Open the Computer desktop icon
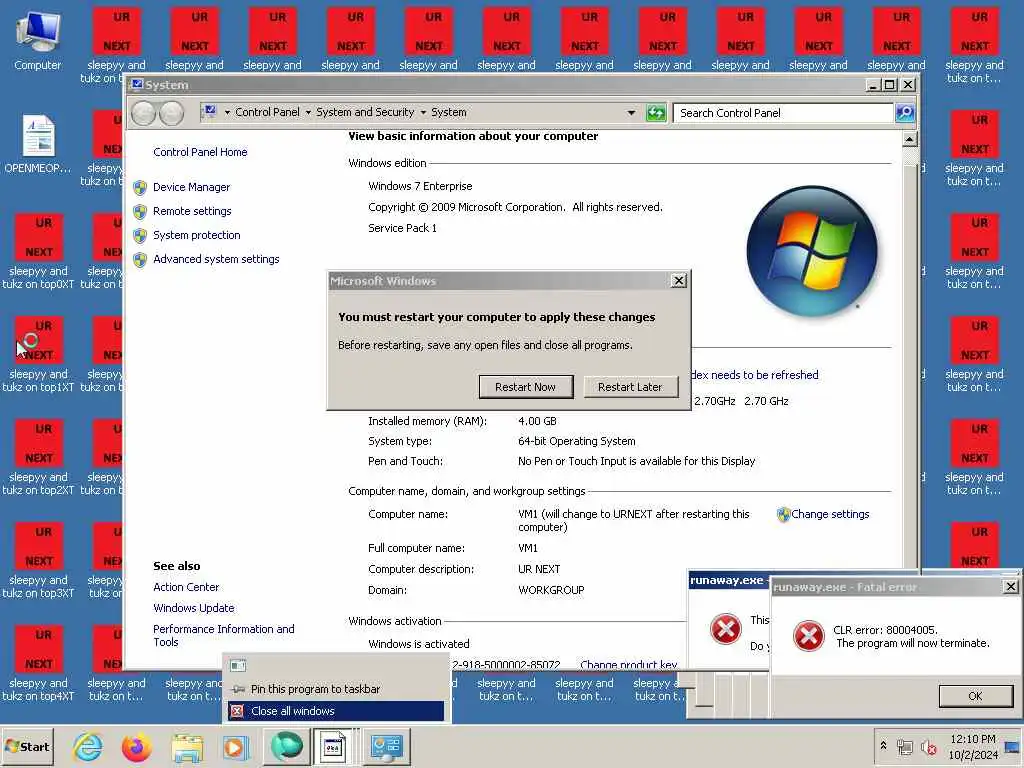Viewport: 1024px width, 768px height. click(x=38, y=40)
